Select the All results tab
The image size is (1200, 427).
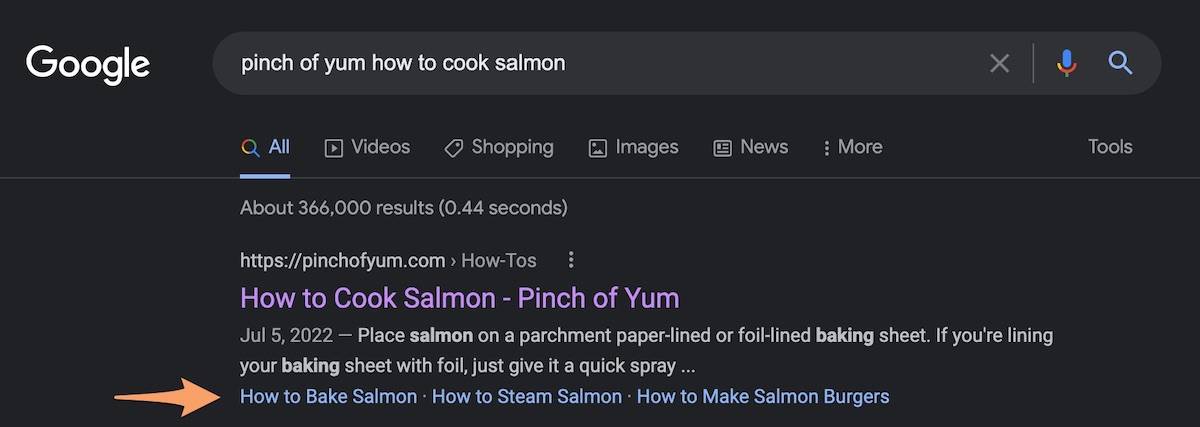click(266, 147)
